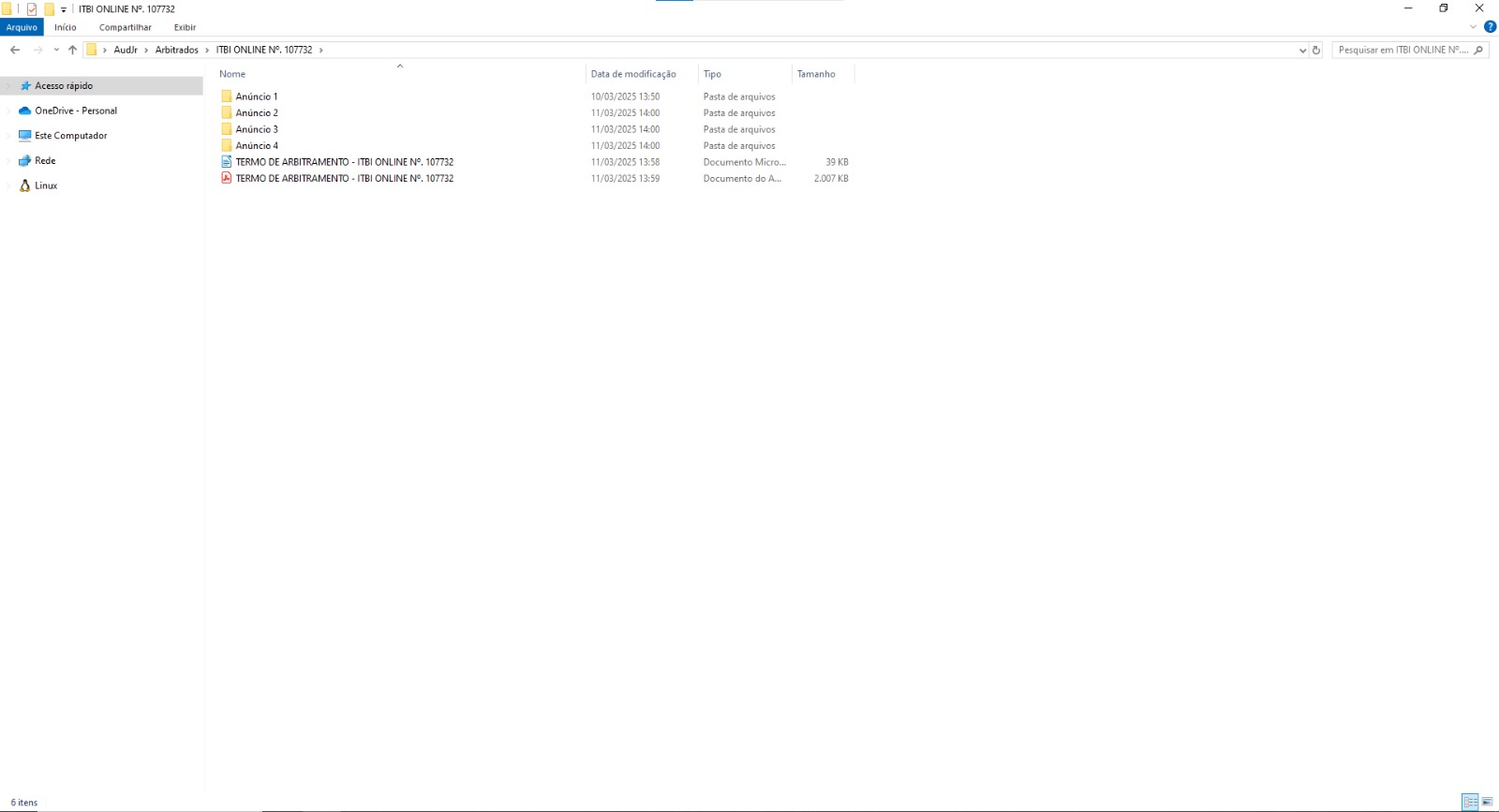Sort files by Data de modificação column
Image resolution: width=1499 pixels, height=812 pixels.
click(632, 74)
